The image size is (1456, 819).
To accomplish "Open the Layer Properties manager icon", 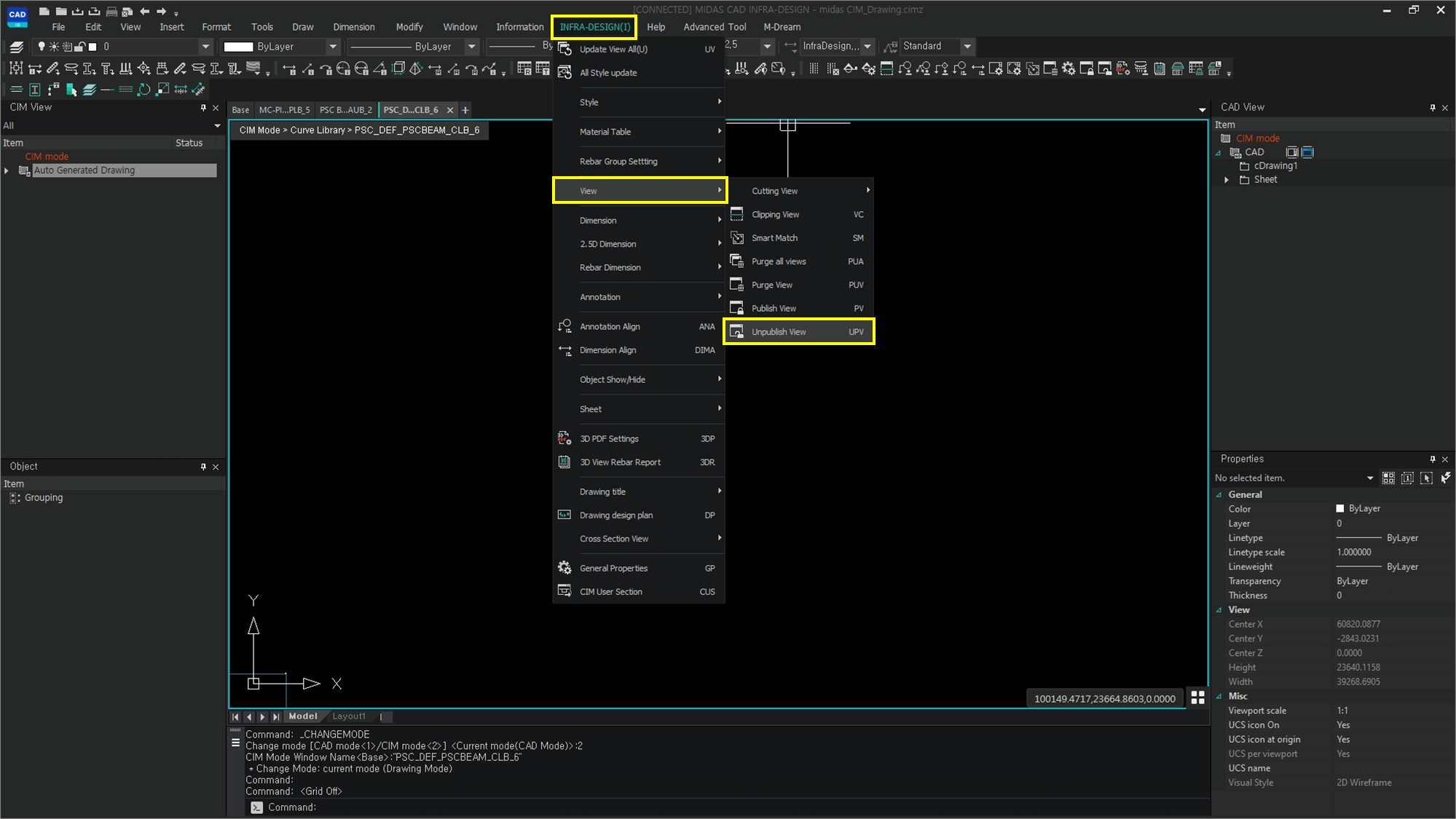I will coord(17,47).
